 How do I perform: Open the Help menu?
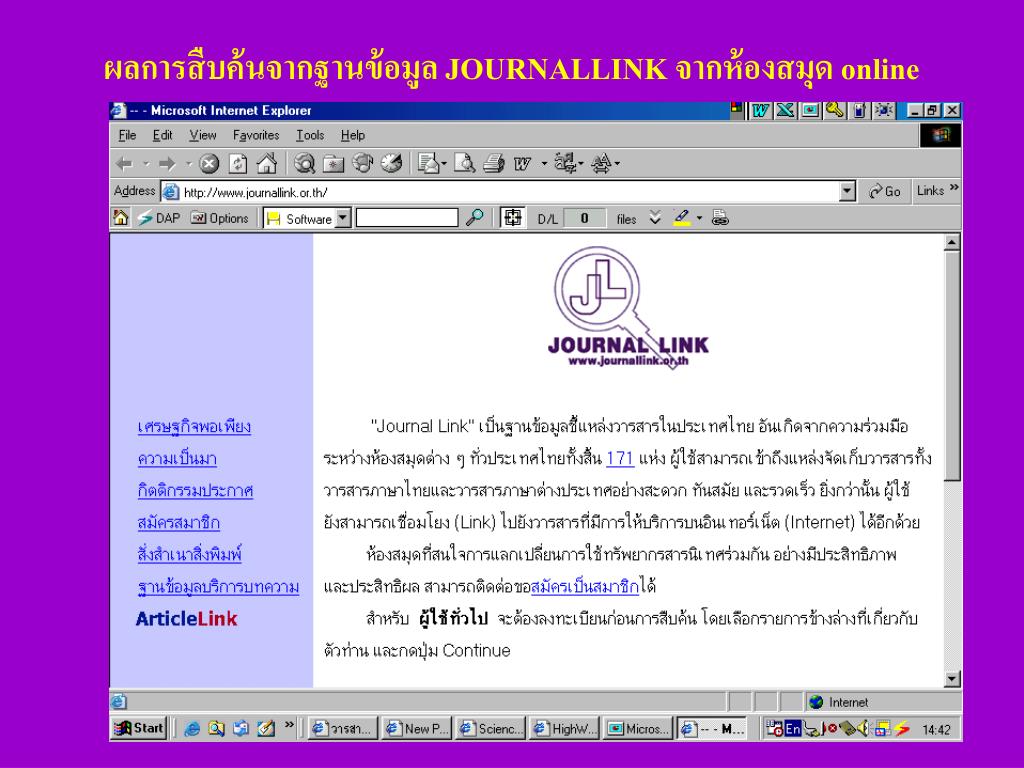[x=353, y=135]
